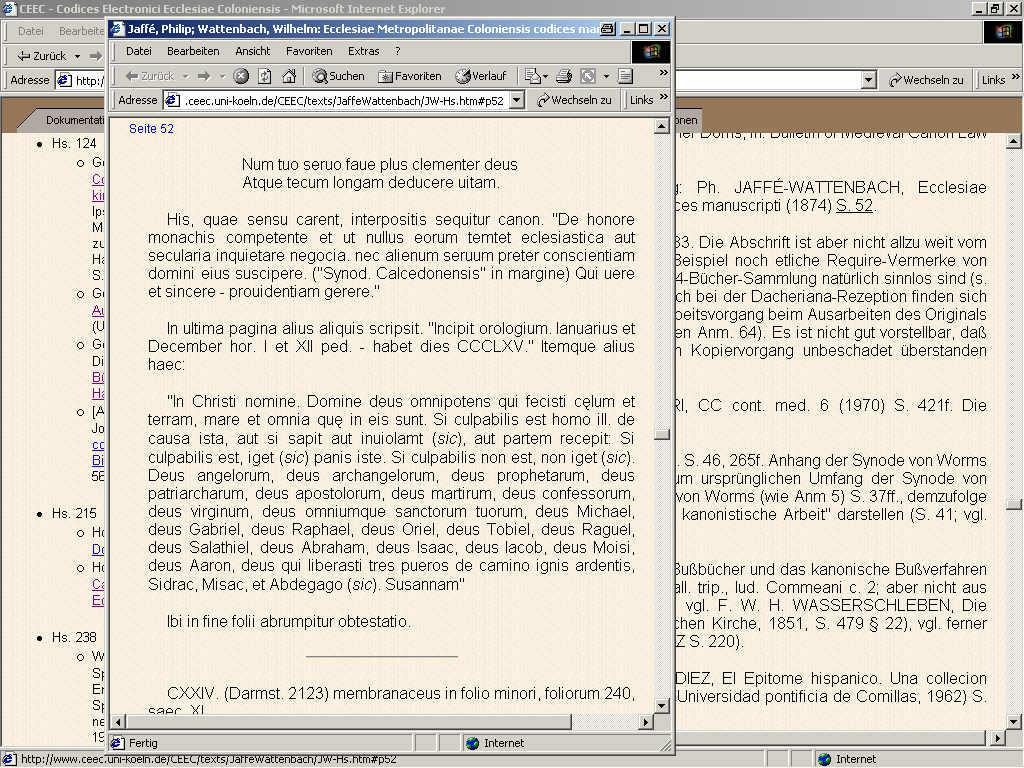Screen dimensions: 1024x768
Task: Click the title bar print icon of front window
Action: [x=607, y=29]
